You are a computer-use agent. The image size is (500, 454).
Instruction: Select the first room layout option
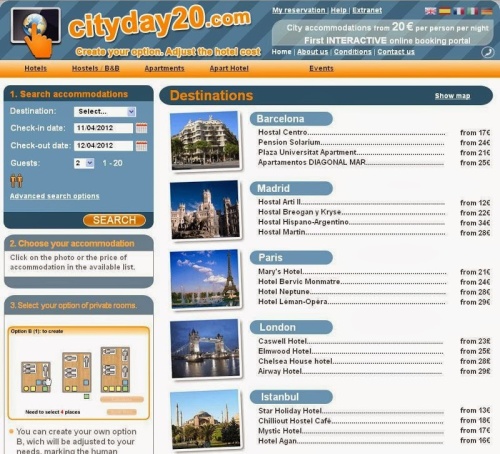pyautogui.click(x=36, y=377)
